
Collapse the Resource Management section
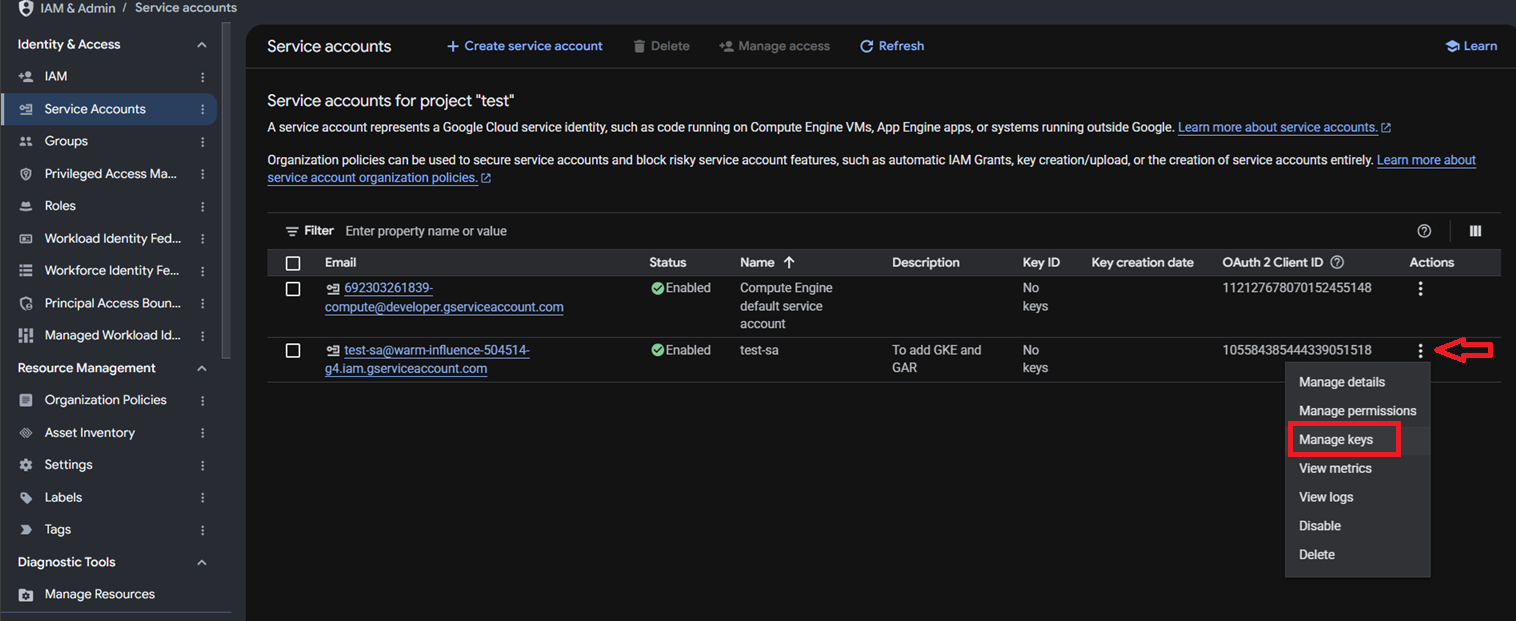(202, 369)
